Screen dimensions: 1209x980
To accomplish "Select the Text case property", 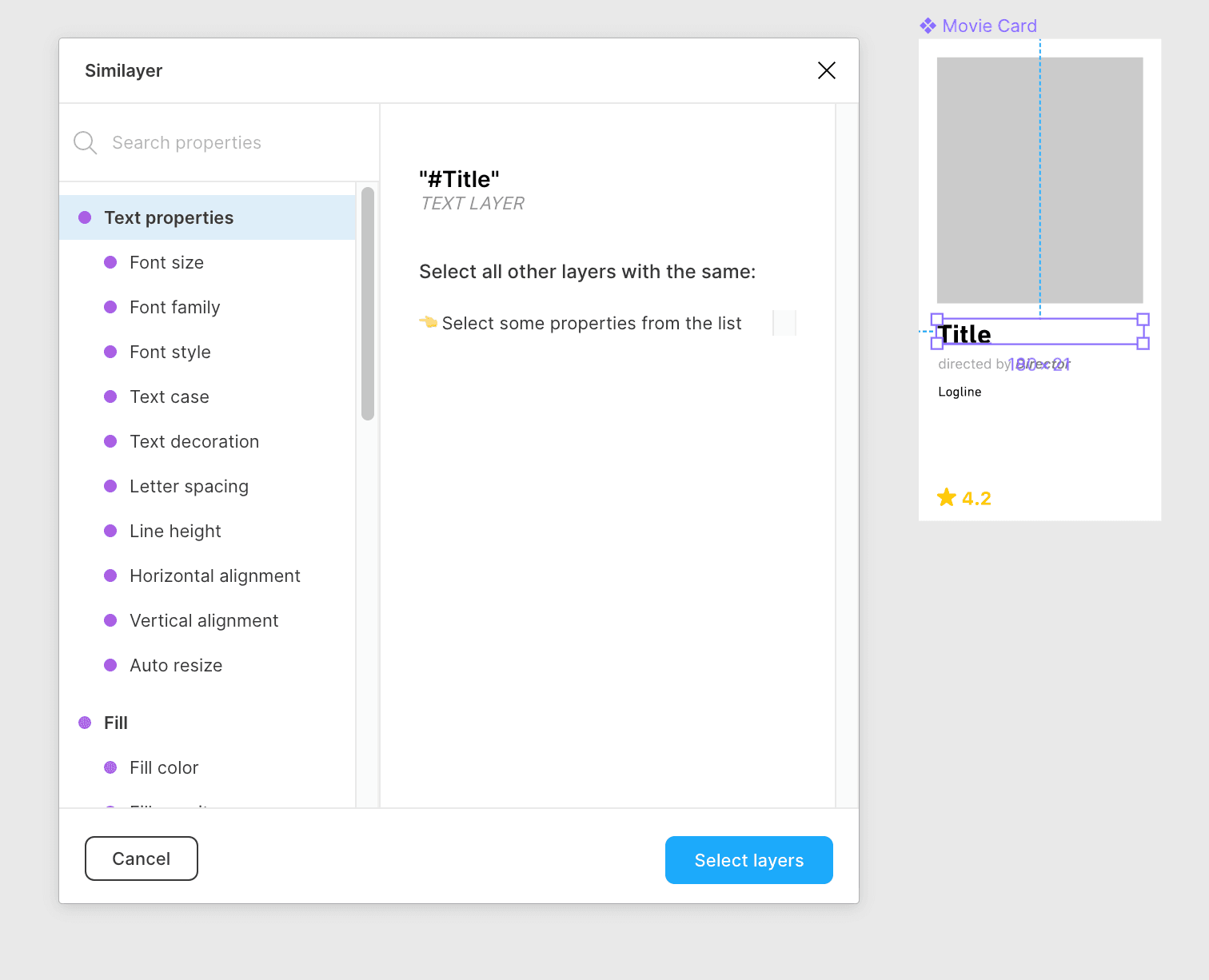I will coord(169,397).
